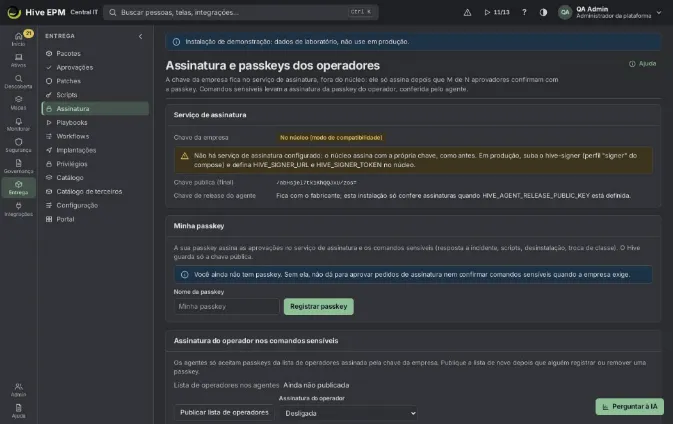This screenshot has height=424, width=673.
Task: Focus the global search field
Action: coord(241,12)
